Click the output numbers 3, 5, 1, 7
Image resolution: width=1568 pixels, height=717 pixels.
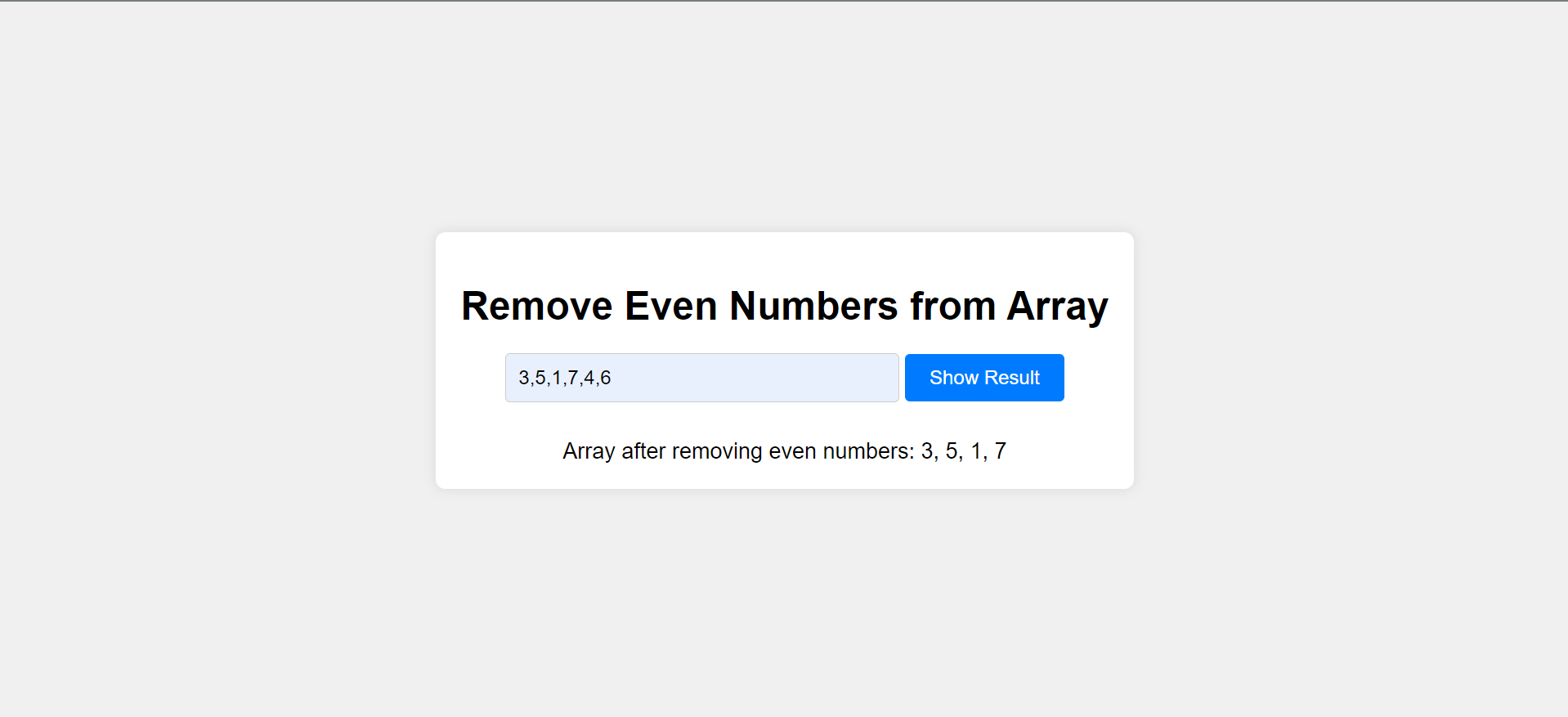coord(964,451)
